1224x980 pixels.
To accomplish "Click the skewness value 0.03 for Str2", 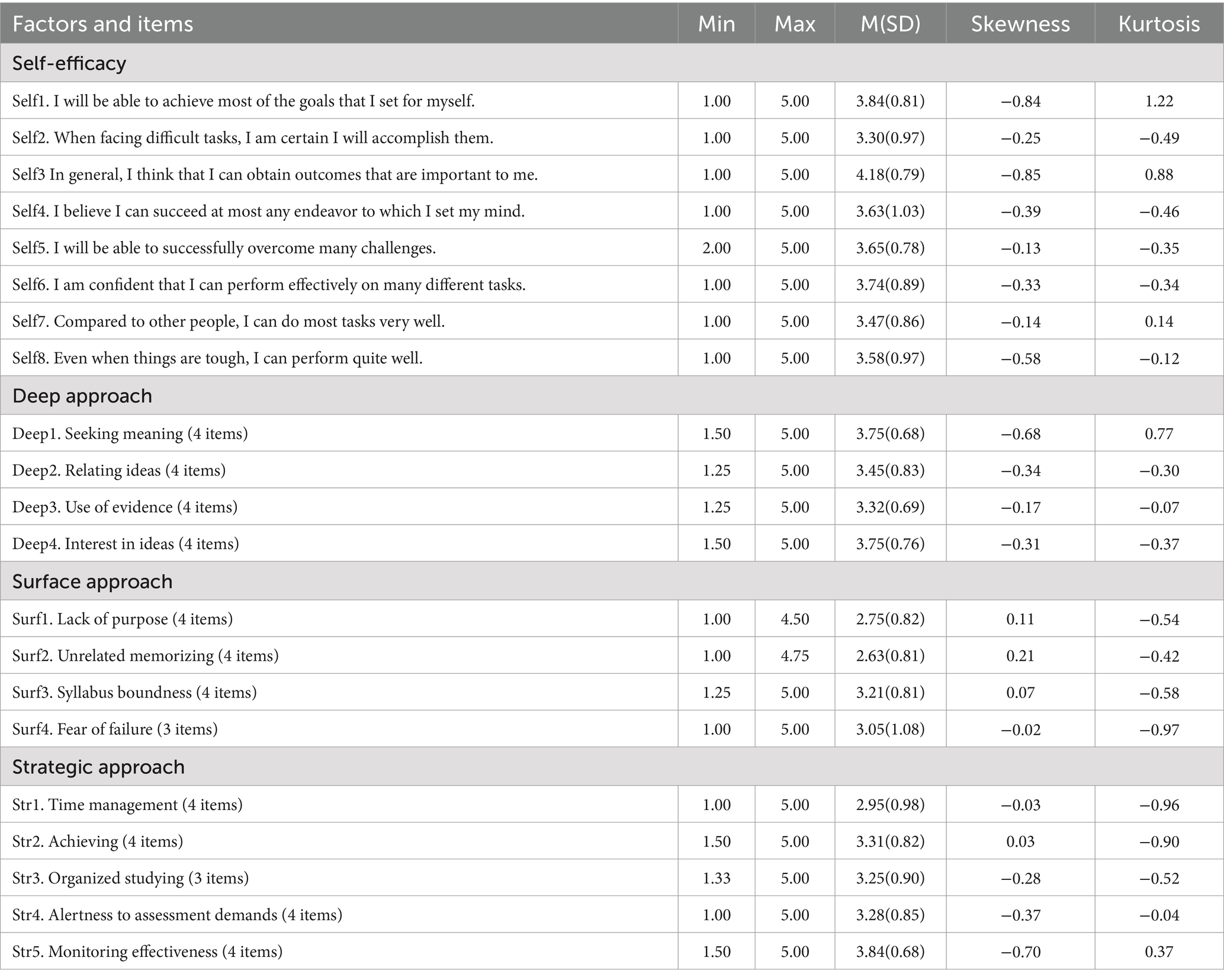I will point(1020,842).
